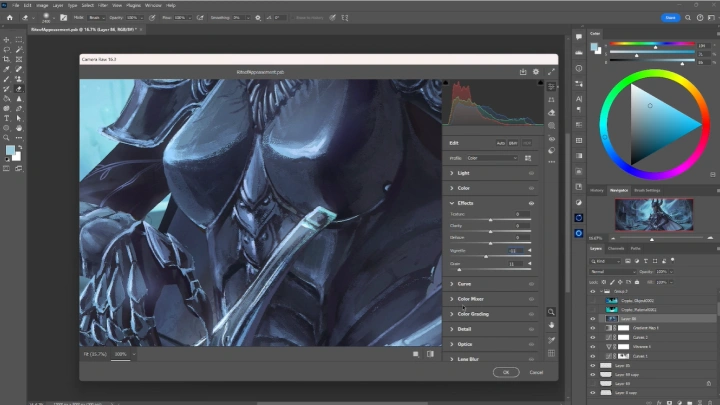720x405 pixels.
Task: Hide the Group 2 layer group
Action: (x=592, y=292)
